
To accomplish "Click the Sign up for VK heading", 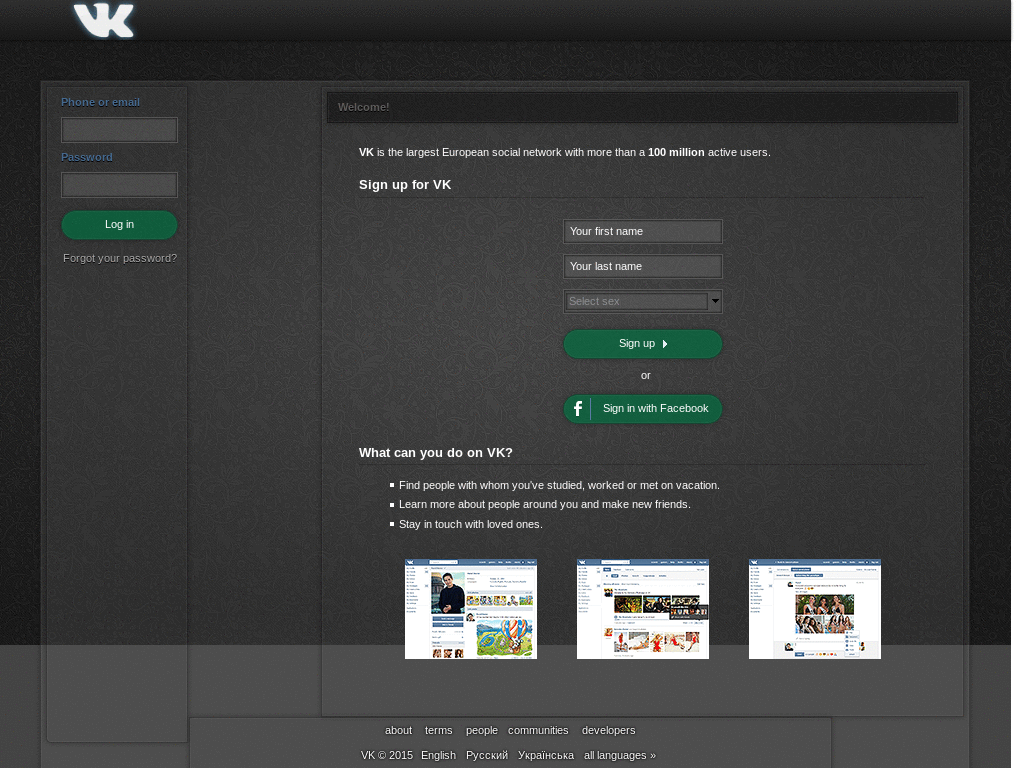I will [405, 185].
